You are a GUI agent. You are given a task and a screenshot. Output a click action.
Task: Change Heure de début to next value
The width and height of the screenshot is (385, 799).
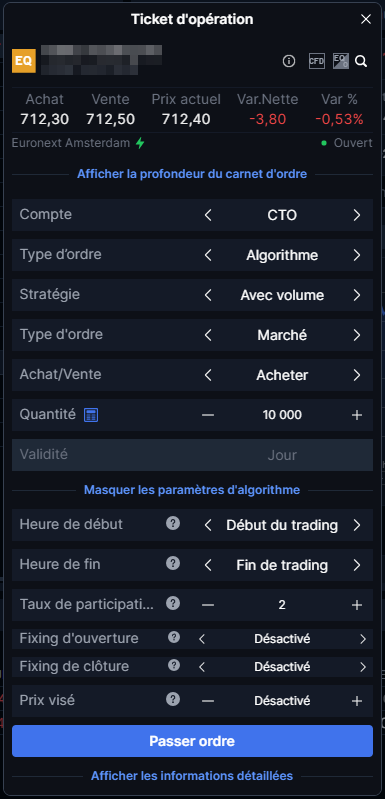[x=356, y=525]
